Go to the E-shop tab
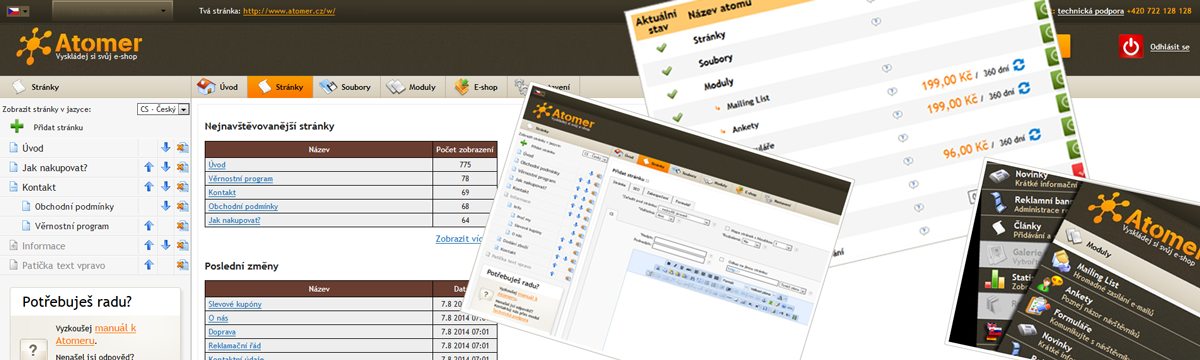This screenshot has width=1200, height=360. pos(477,87)
